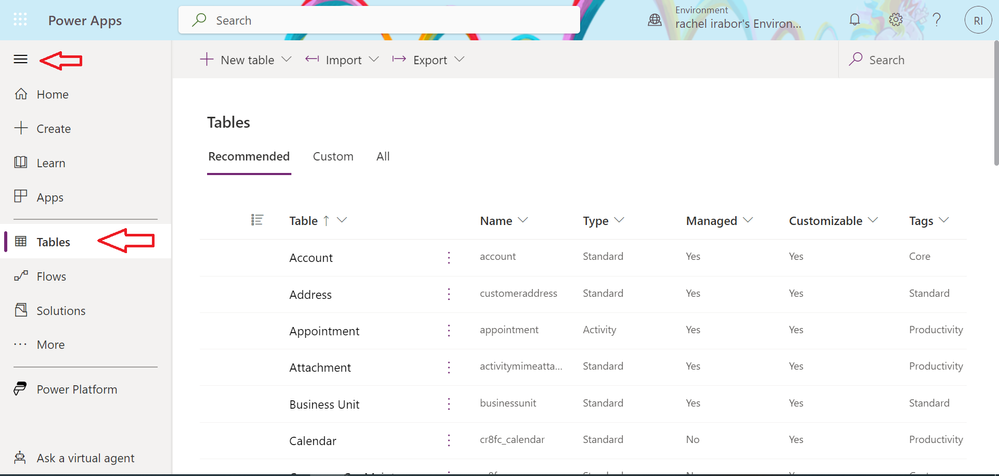
Task: Open more options dots for Calendar row
Action: point(449,440)
